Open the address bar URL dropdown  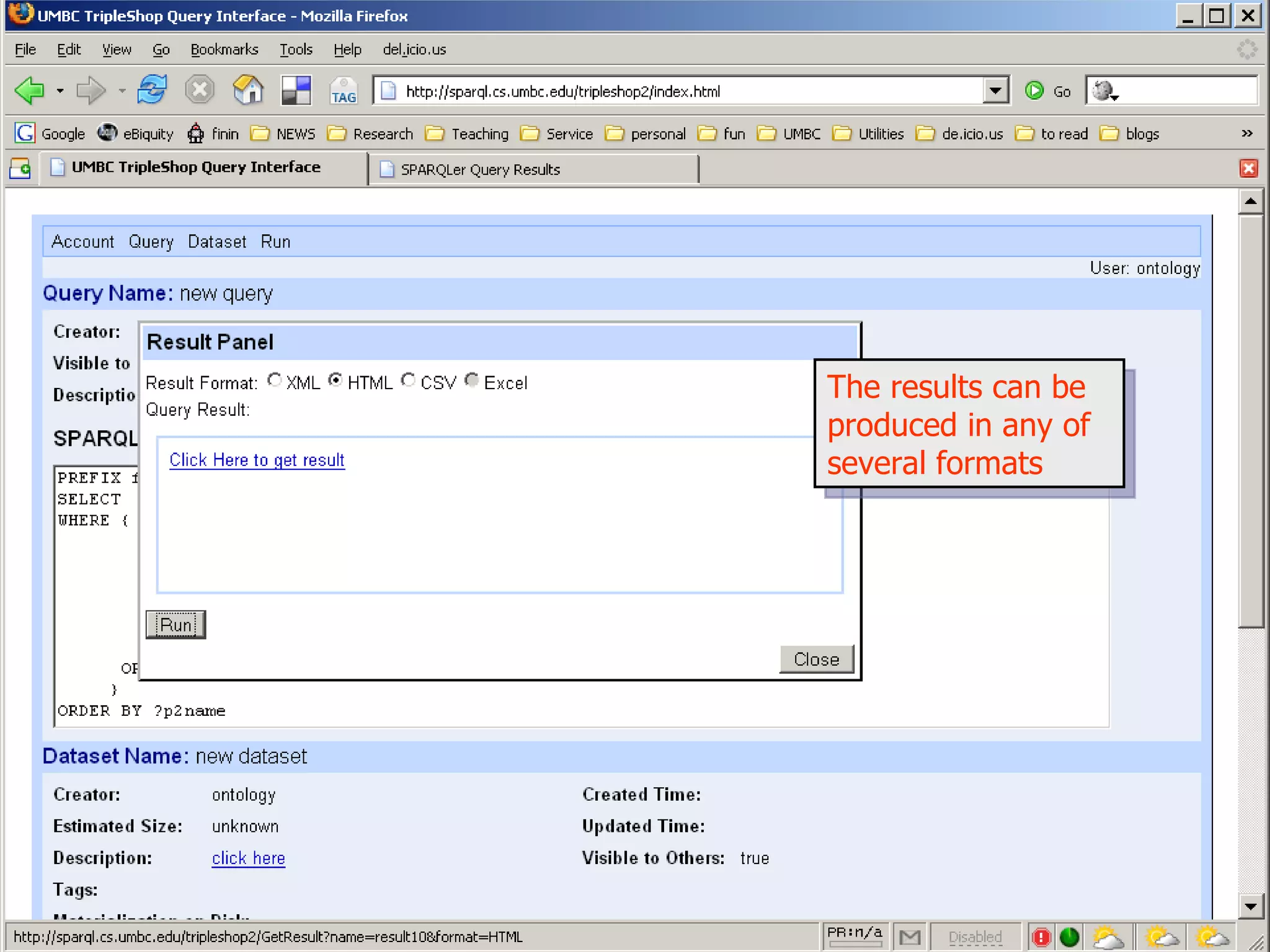coord(995,91)
